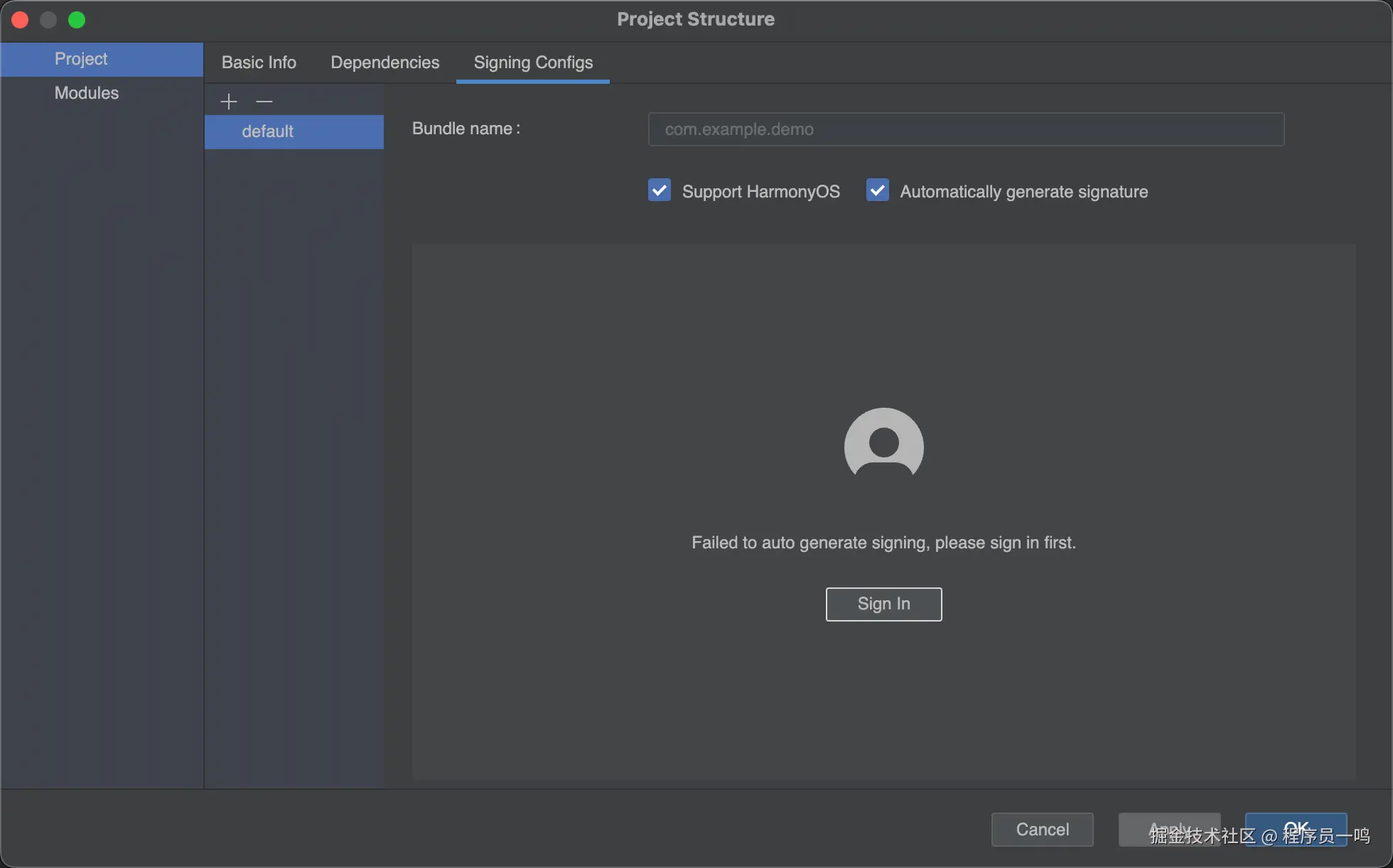Click the Bundle name input field

[x=966, y=129]
